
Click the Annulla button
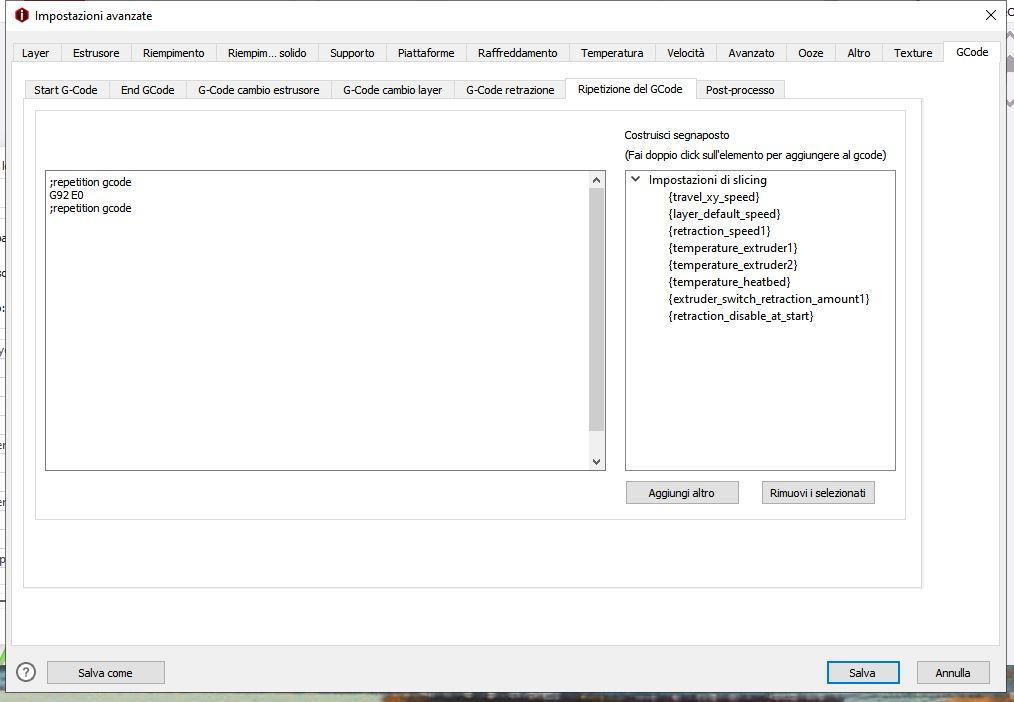click(952, 673)
